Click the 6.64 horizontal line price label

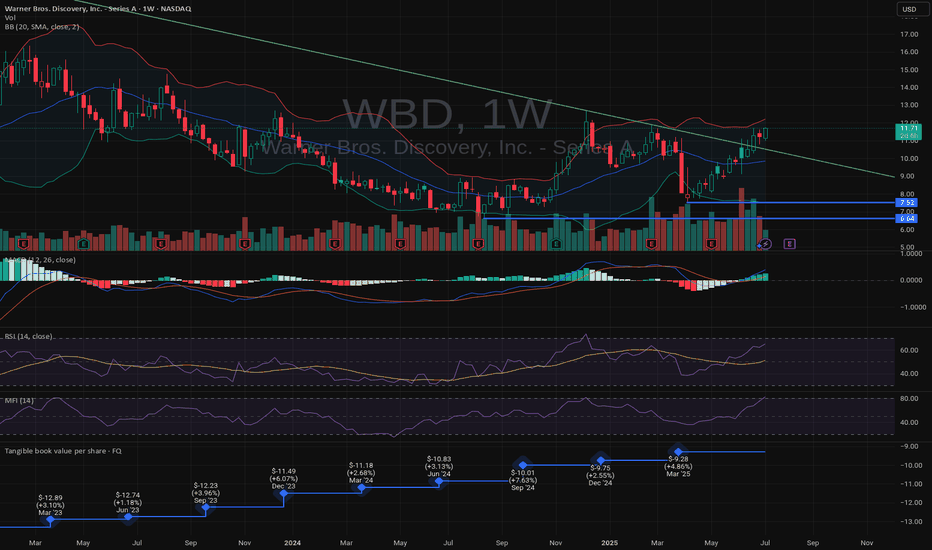(906, 219)
